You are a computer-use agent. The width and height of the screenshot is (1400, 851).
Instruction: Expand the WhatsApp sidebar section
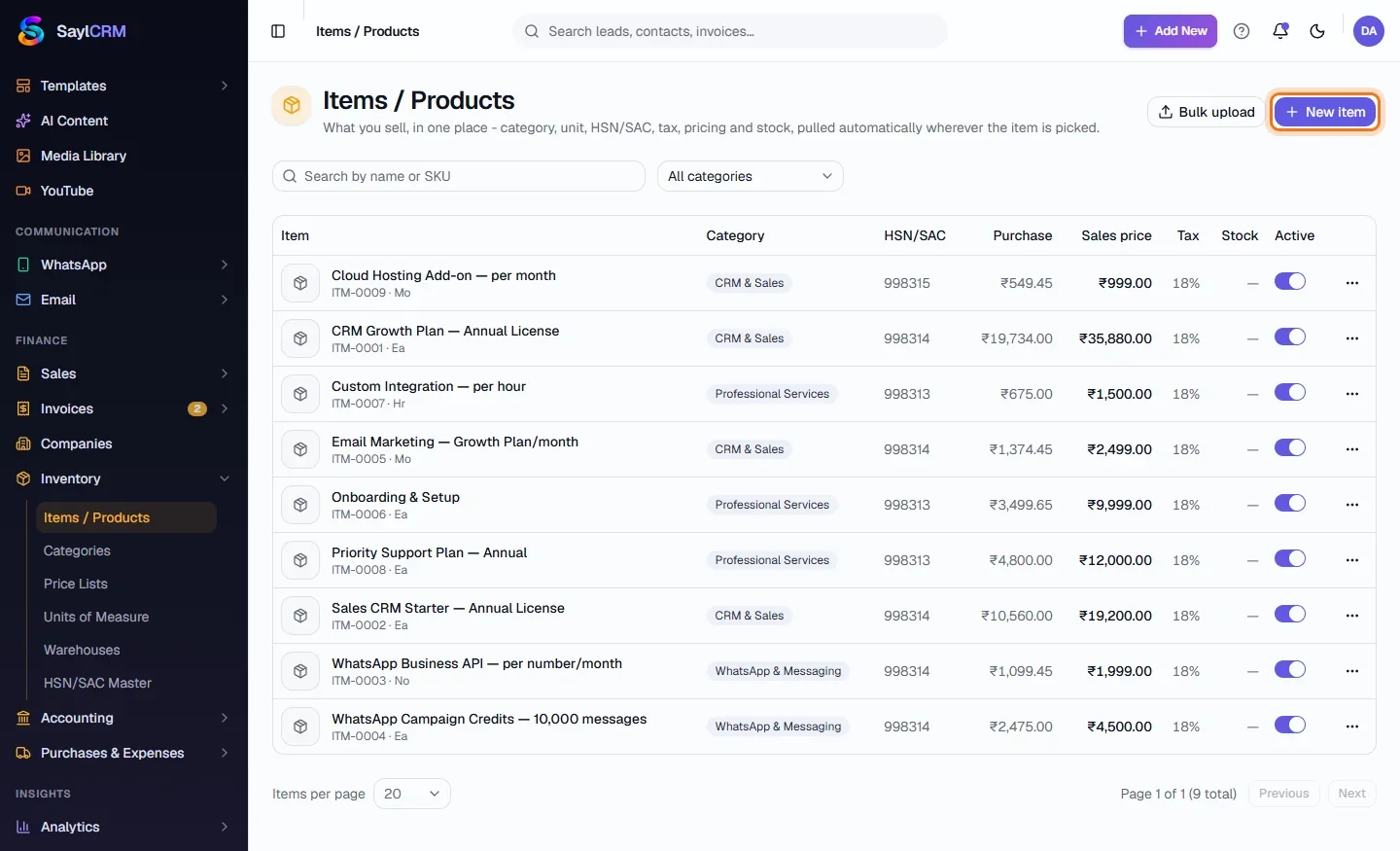point(123,265)
